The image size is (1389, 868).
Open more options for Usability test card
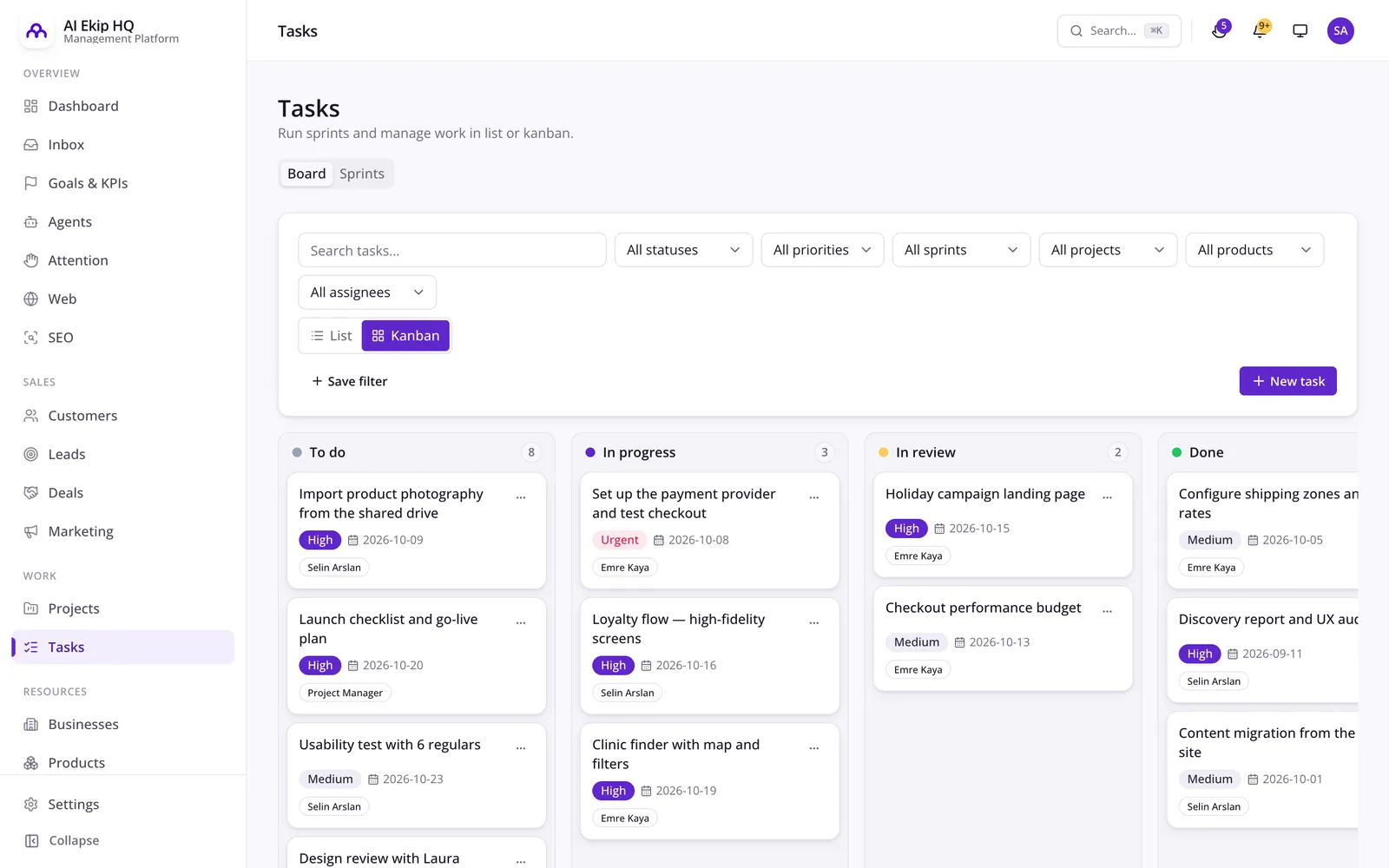tap(521, 747)
